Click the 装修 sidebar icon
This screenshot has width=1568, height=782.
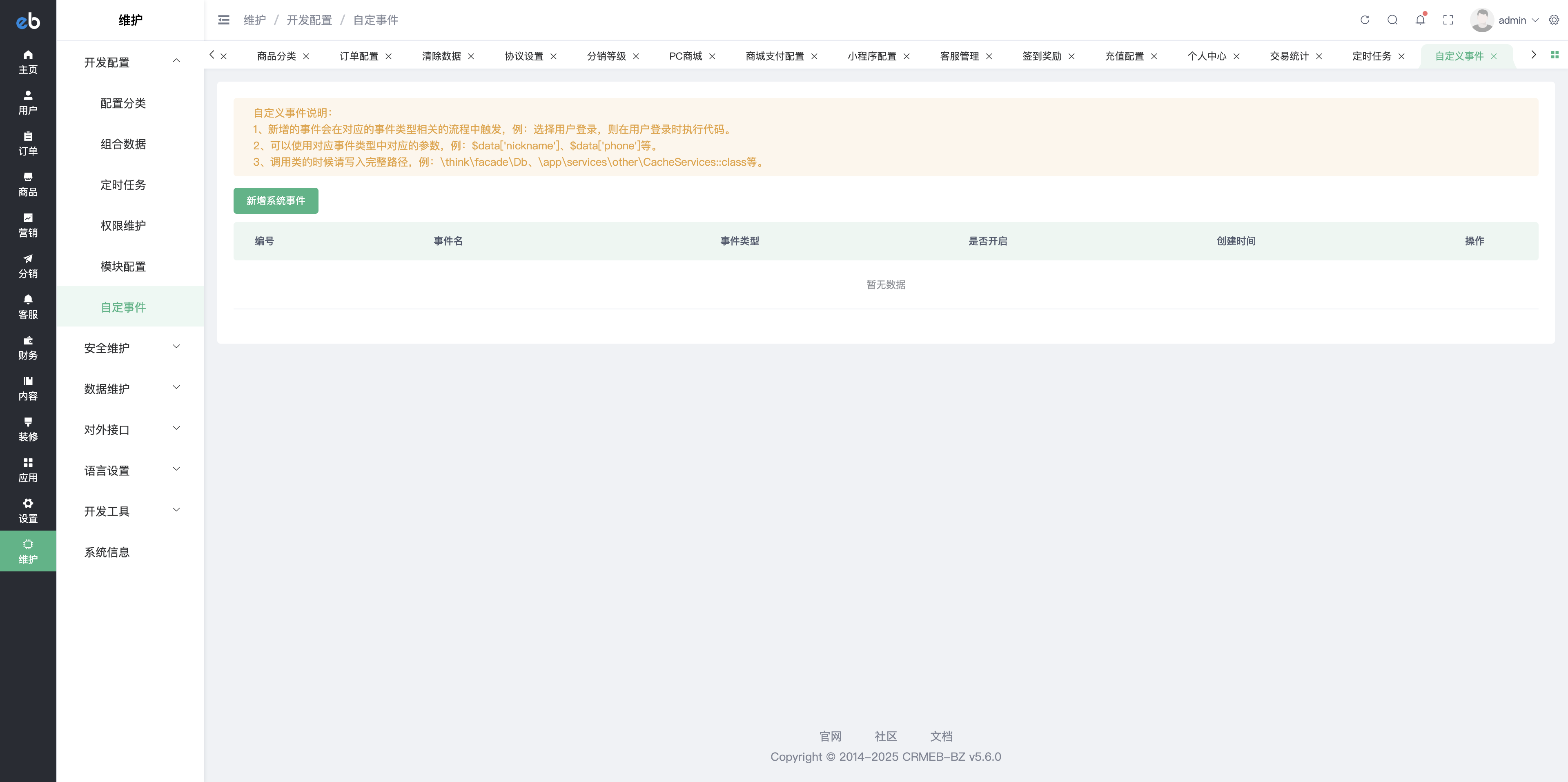pos(27,428)
